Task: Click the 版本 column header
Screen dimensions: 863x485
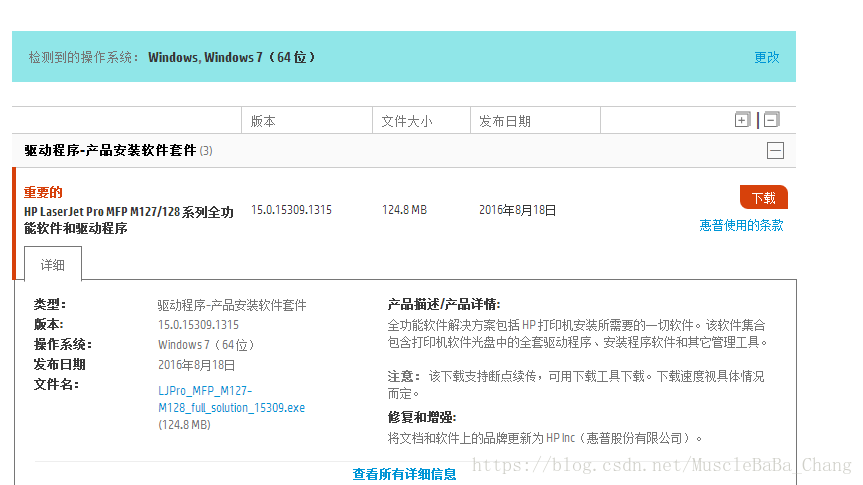Action: [263, 121]
